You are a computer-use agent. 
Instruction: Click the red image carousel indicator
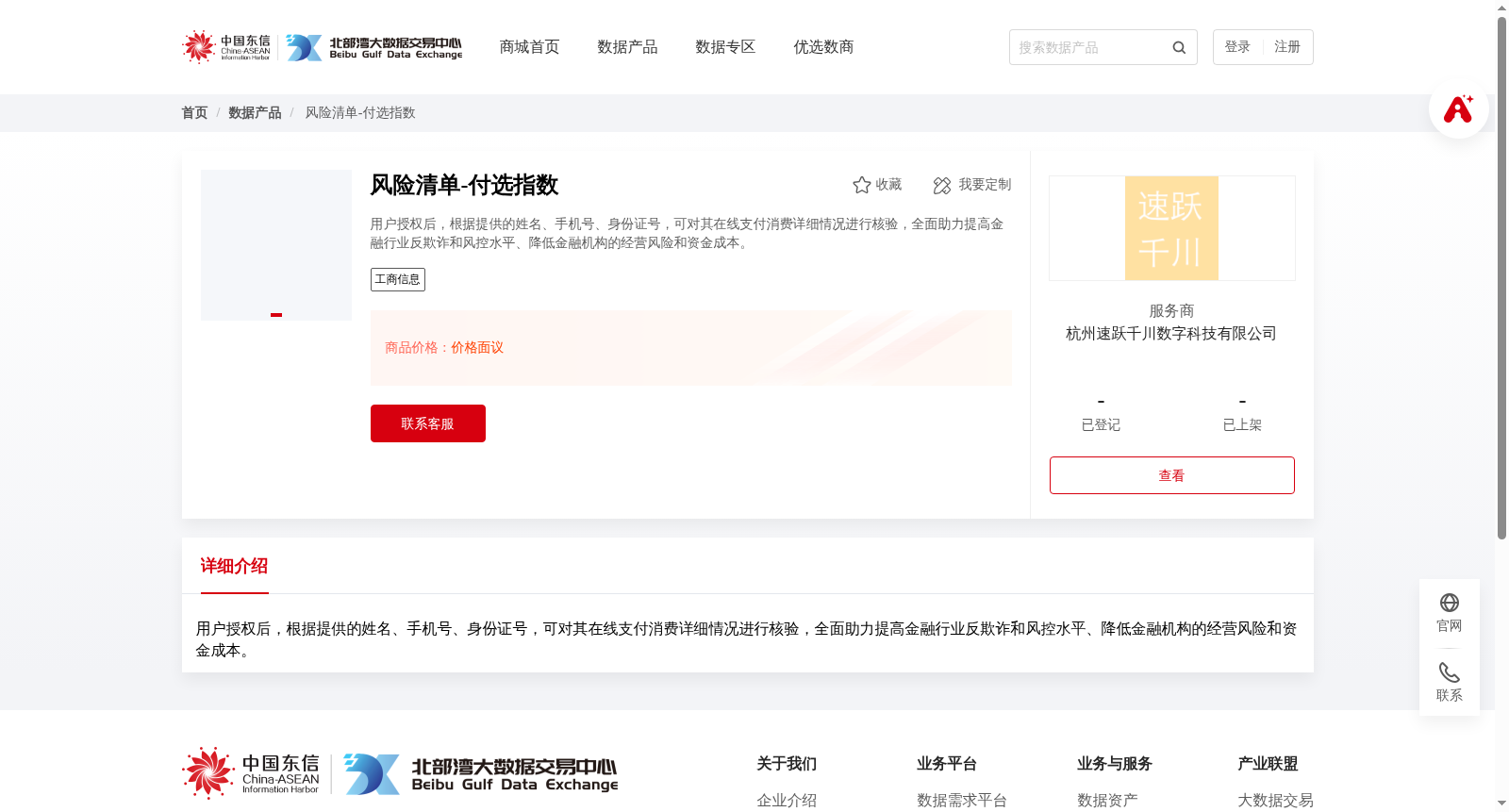click(276, 315)
